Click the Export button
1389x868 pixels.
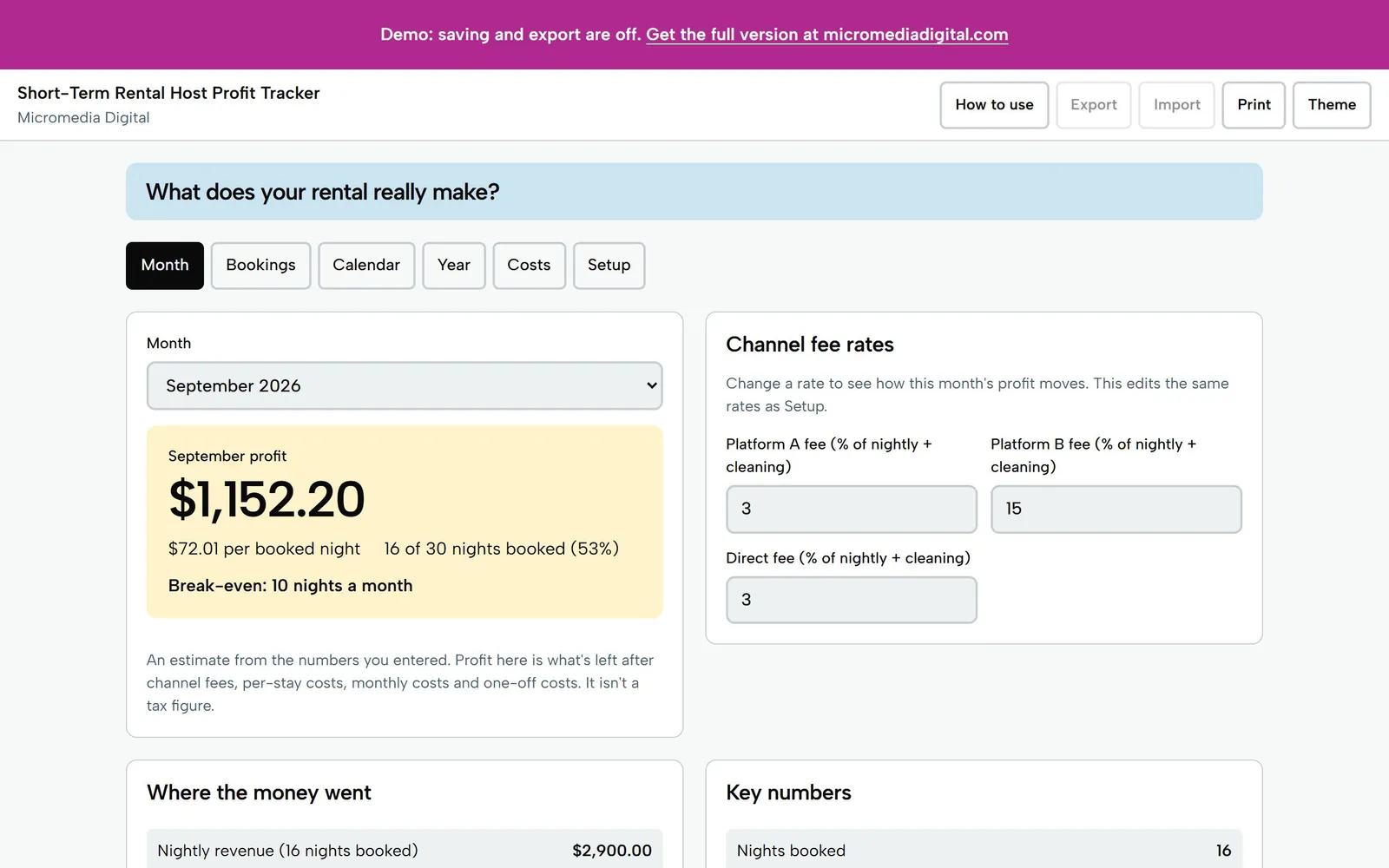point(1093,105)
